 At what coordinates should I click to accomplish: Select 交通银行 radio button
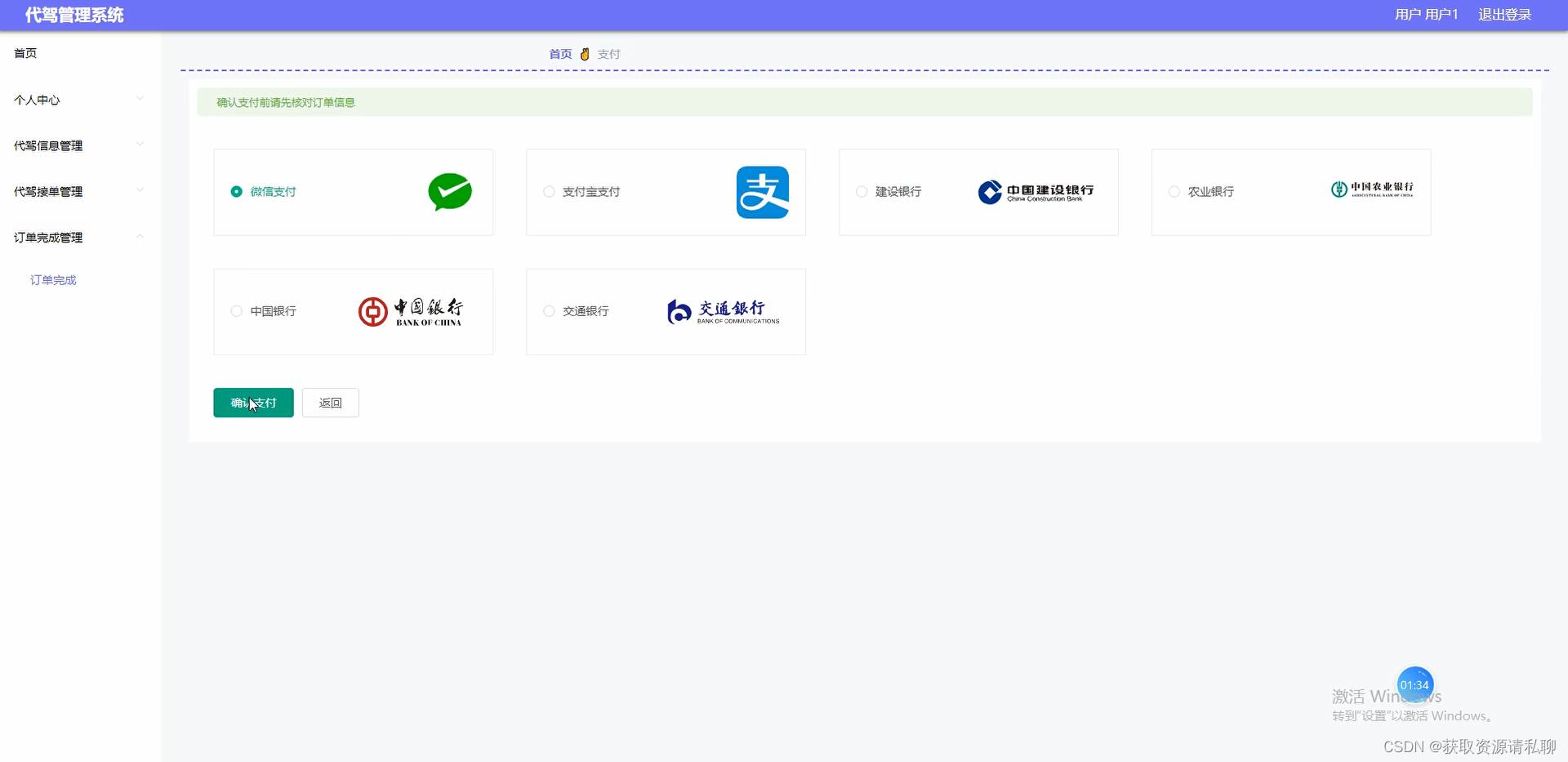(549, 311)
